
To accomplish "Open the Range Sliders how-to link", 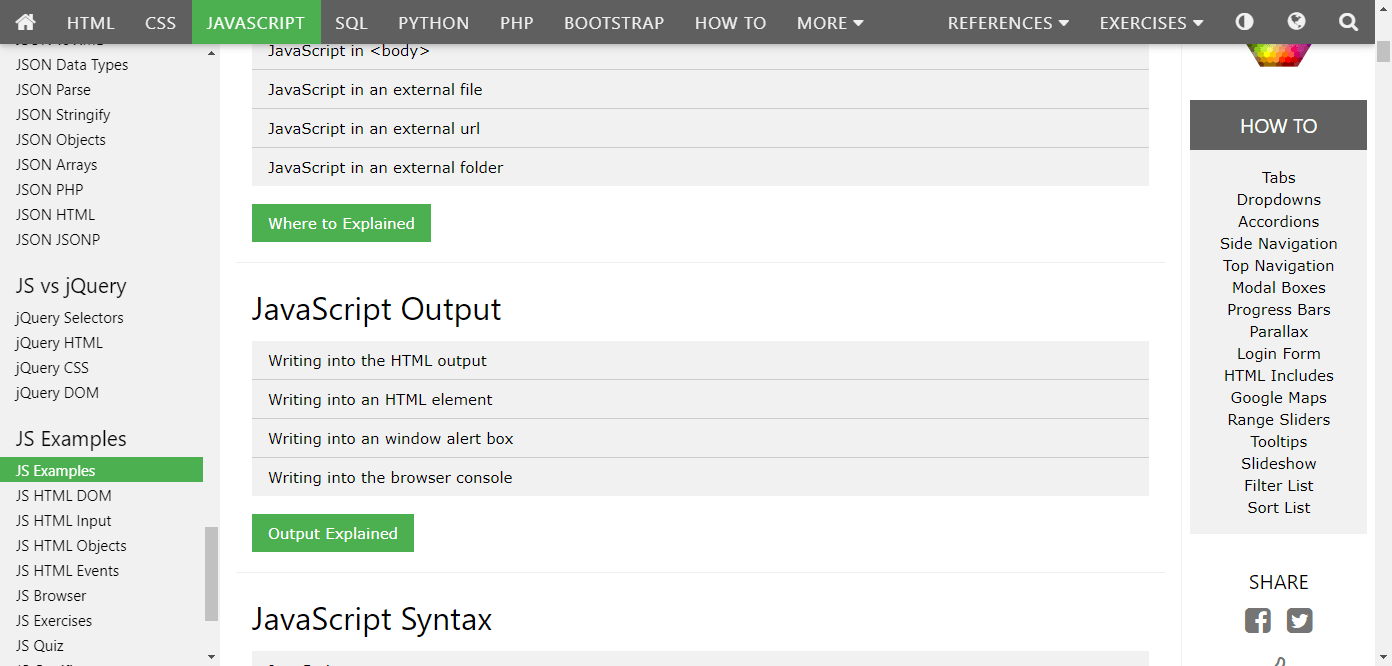I will (x=1278, y=419).
